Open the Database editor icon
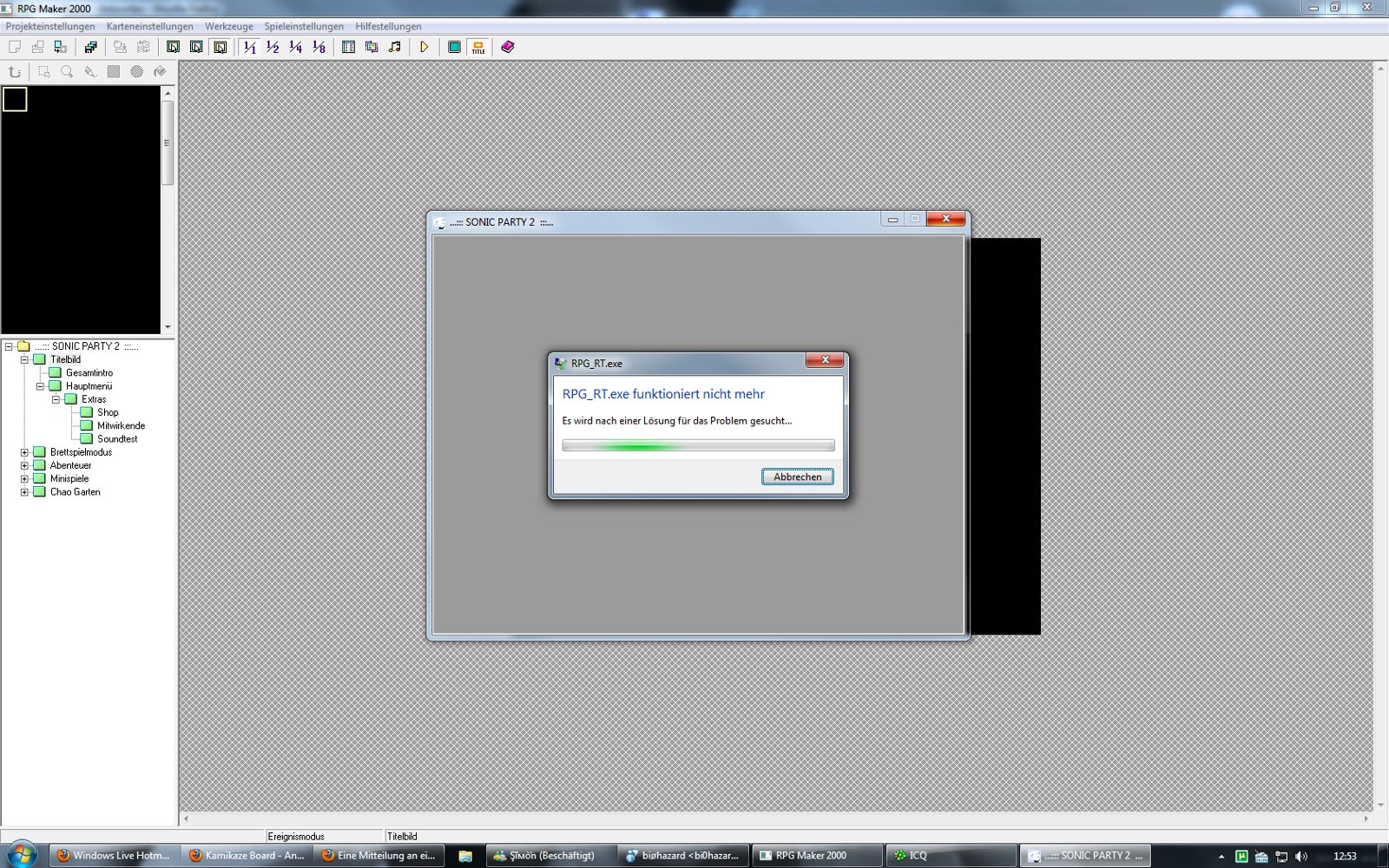Image resolution: width=1389 pixels, height=868 pixels. click(348, 47)
